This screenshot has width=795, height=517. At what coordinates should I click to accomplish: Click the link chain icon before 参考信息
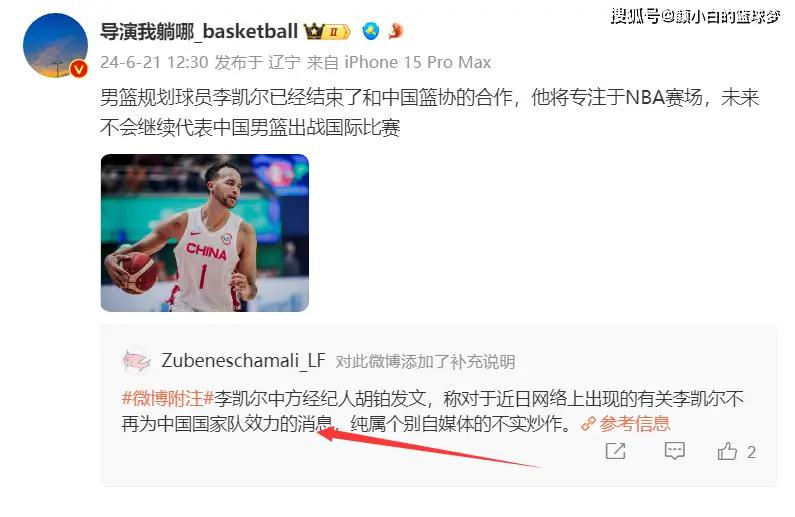coord(588,423)
